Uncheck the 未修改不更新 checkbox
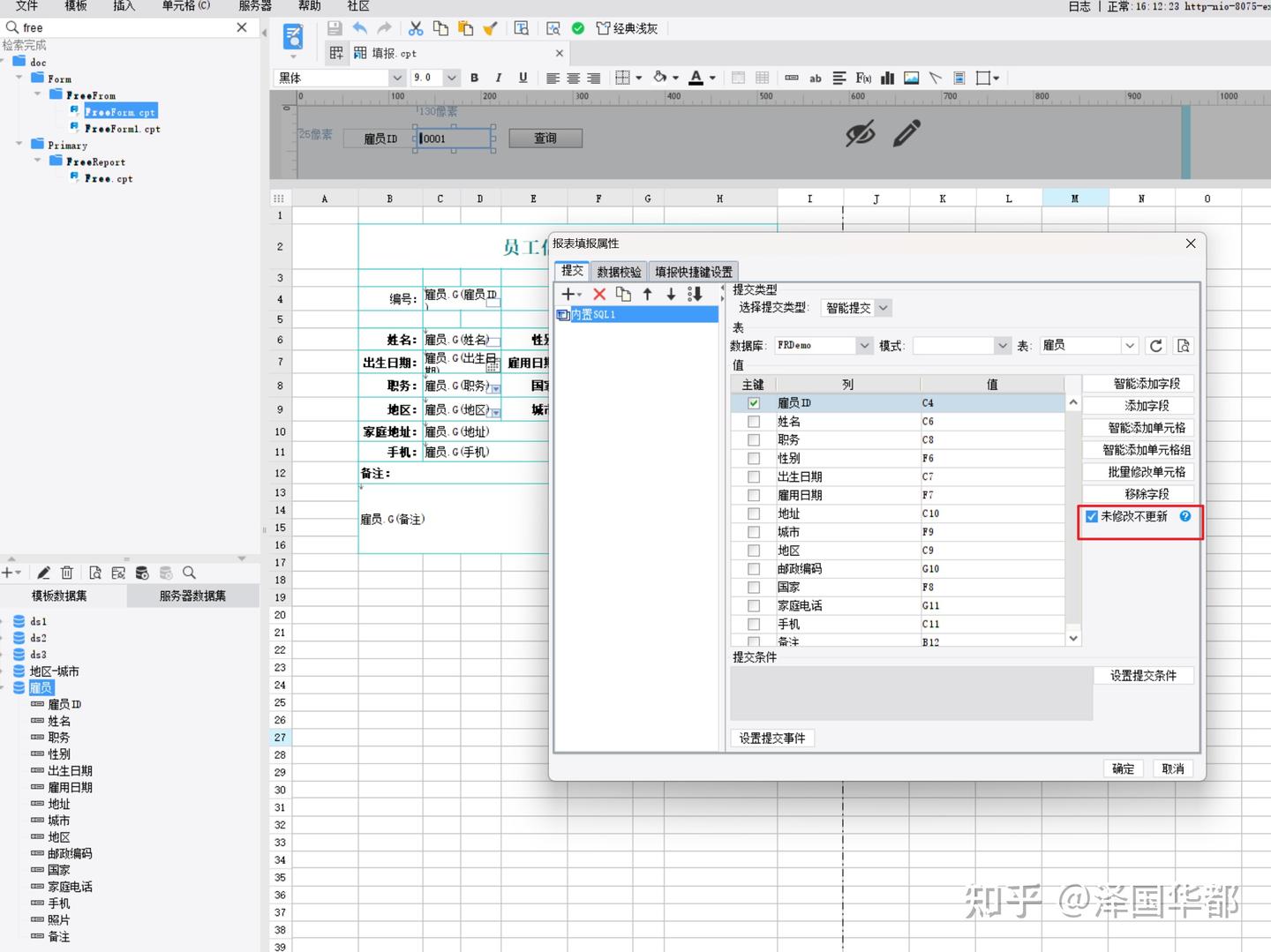 1092,516
